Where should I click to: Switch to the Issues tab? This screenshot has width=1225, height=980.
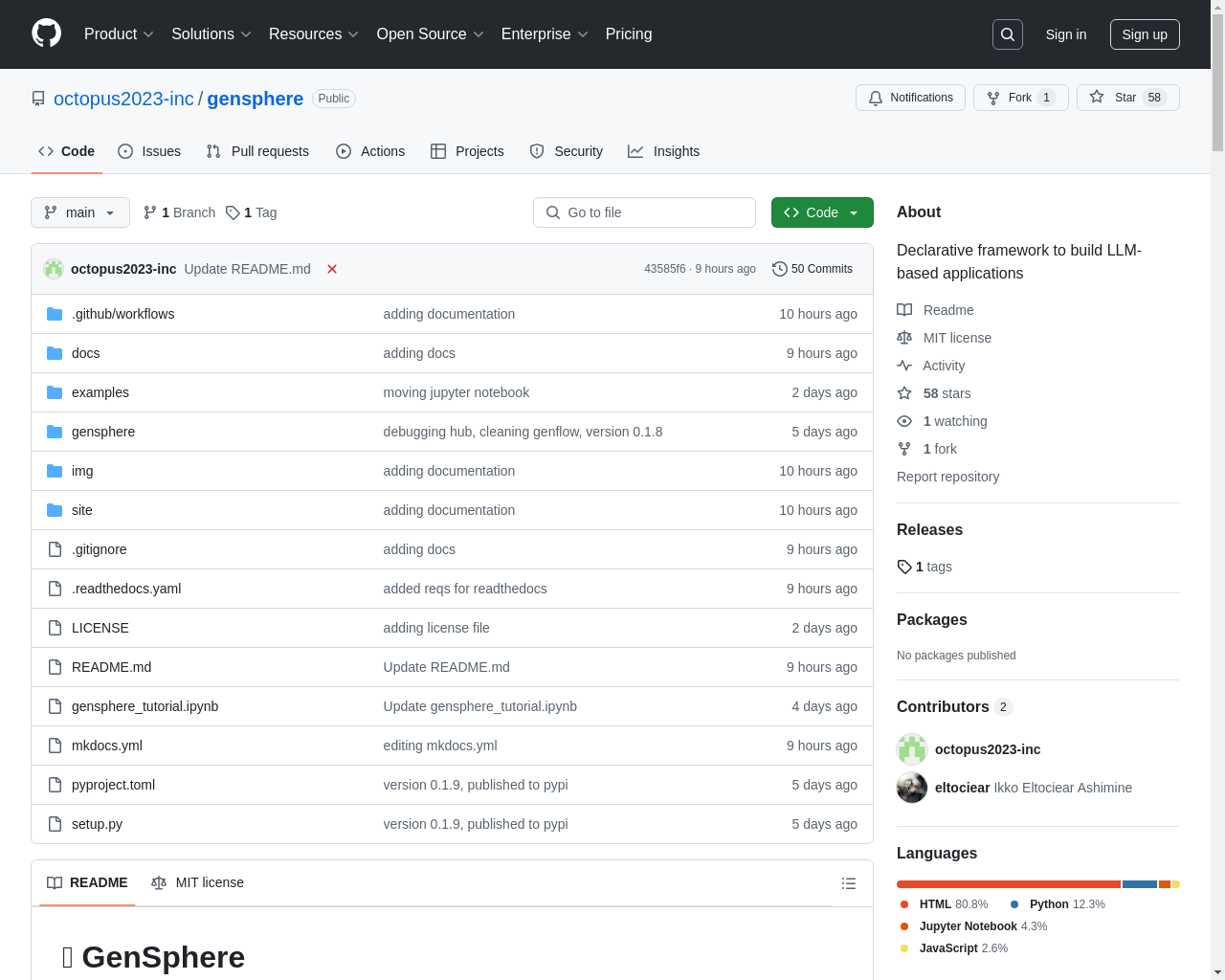point(149,151)
